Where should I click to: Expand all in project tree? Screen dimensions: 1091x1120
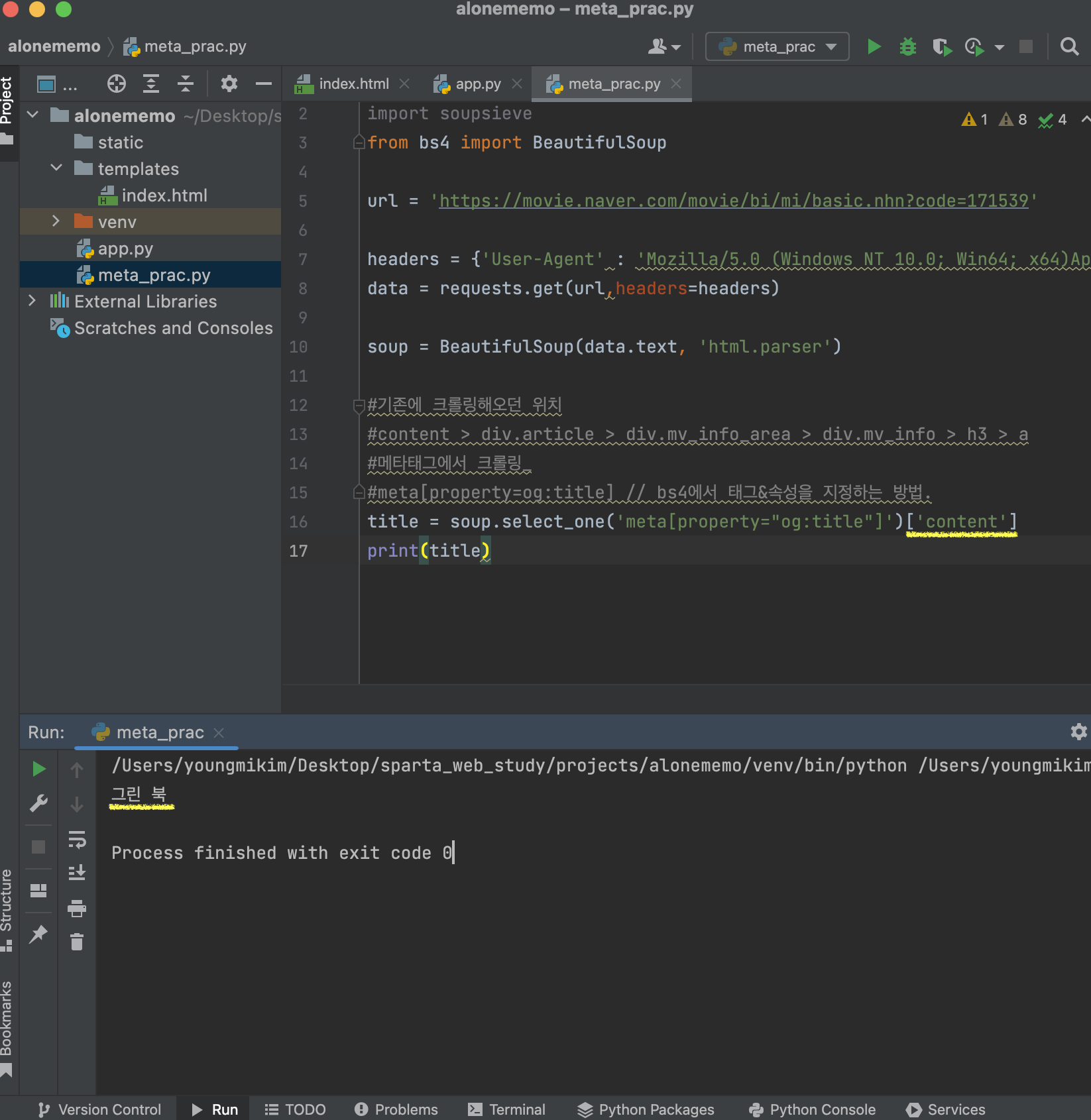pos(151,84)
